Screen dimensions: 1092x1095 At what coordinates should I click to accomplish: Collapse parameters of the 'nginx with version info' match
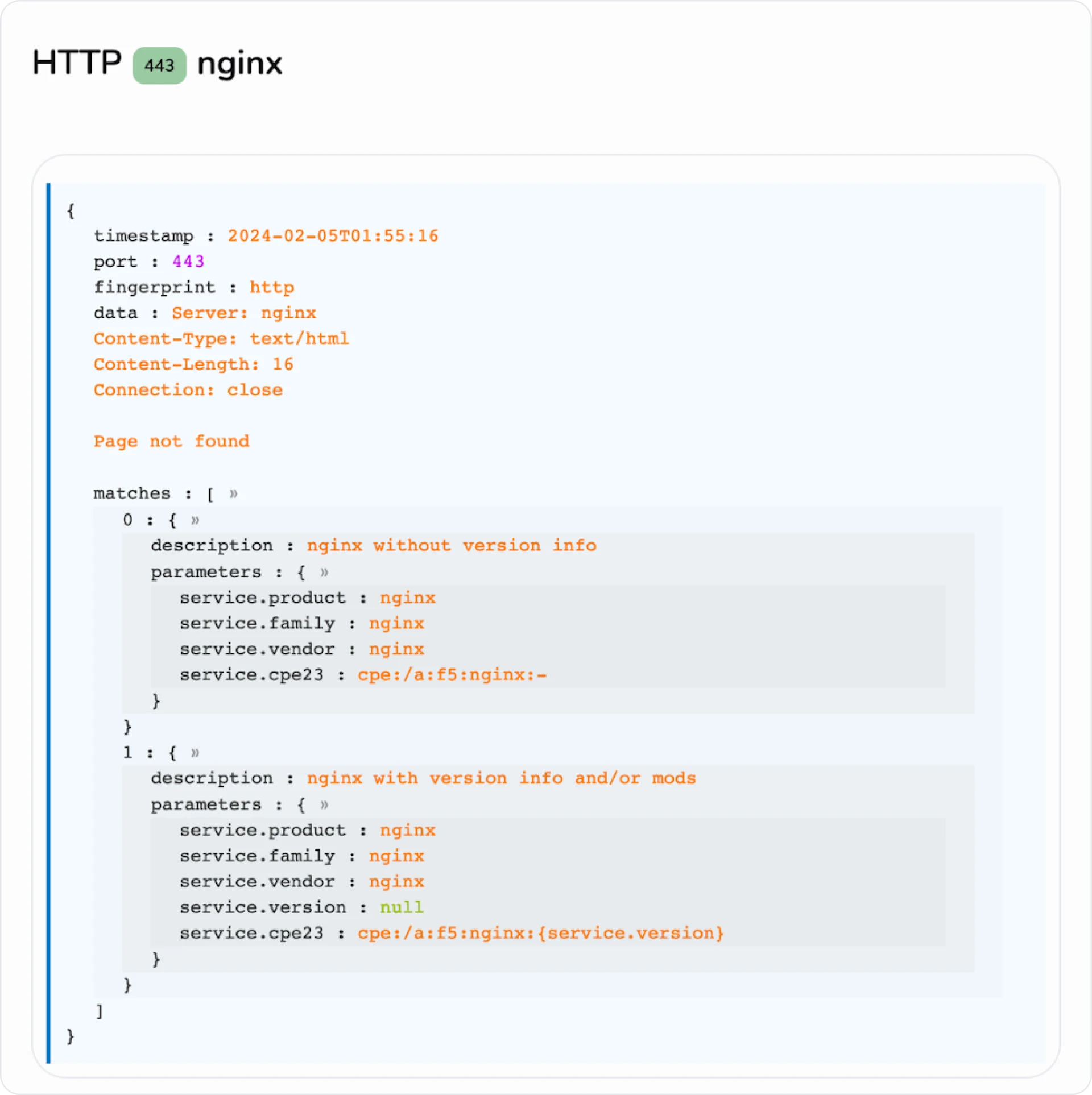tap(324, 805)
